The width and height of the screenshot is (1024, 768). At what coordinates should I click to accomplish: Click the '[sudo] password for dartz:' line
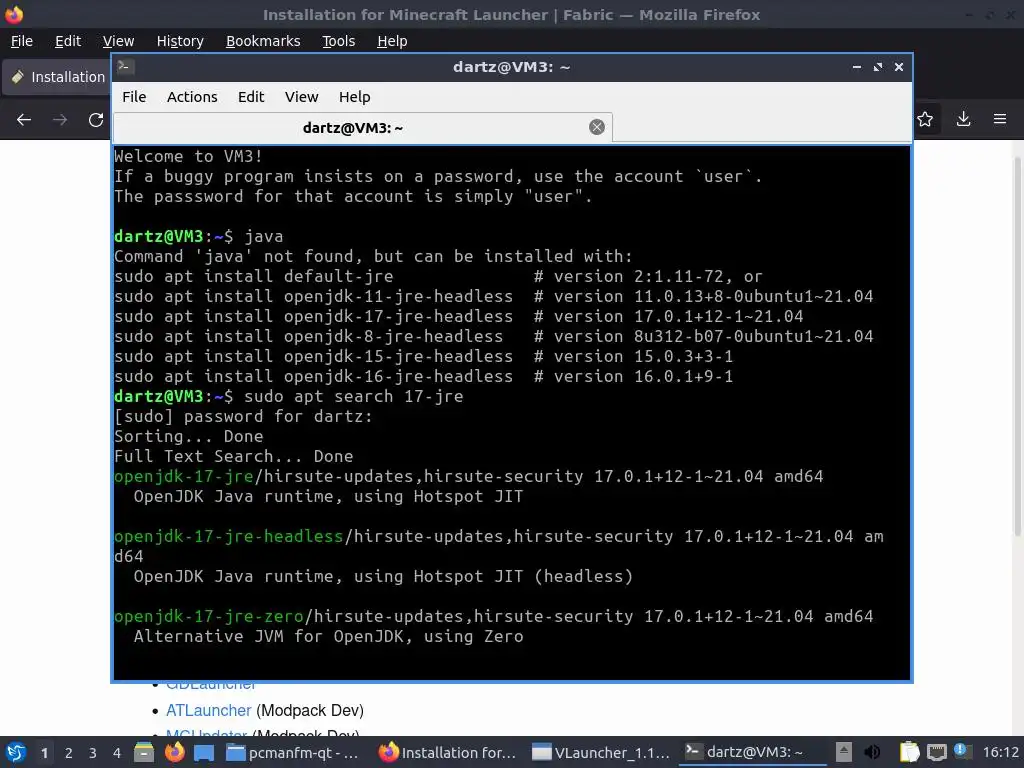[243, 416]
